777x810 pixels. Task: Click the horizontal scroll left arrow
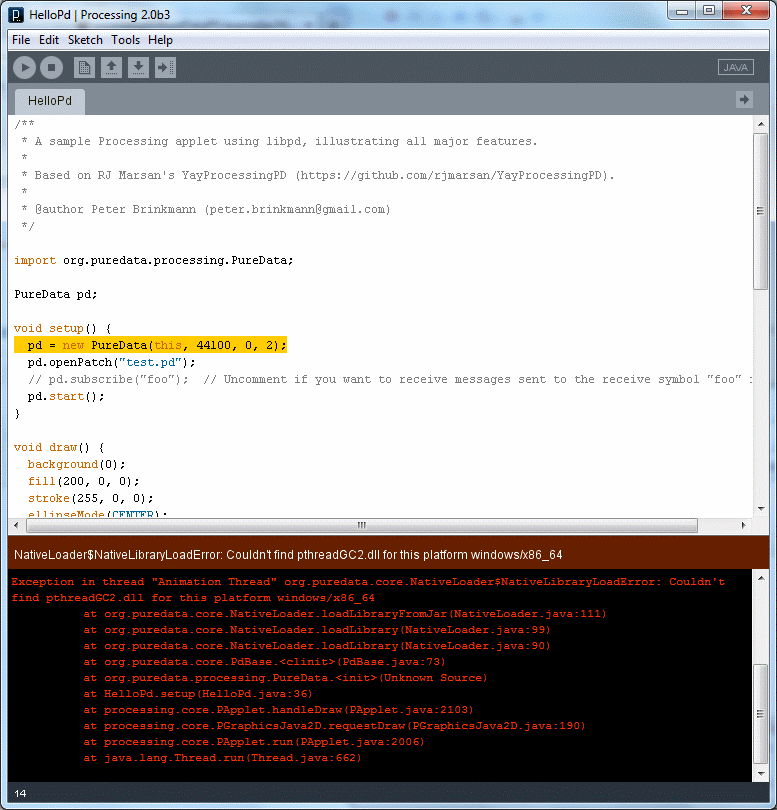tap(16, 525)
